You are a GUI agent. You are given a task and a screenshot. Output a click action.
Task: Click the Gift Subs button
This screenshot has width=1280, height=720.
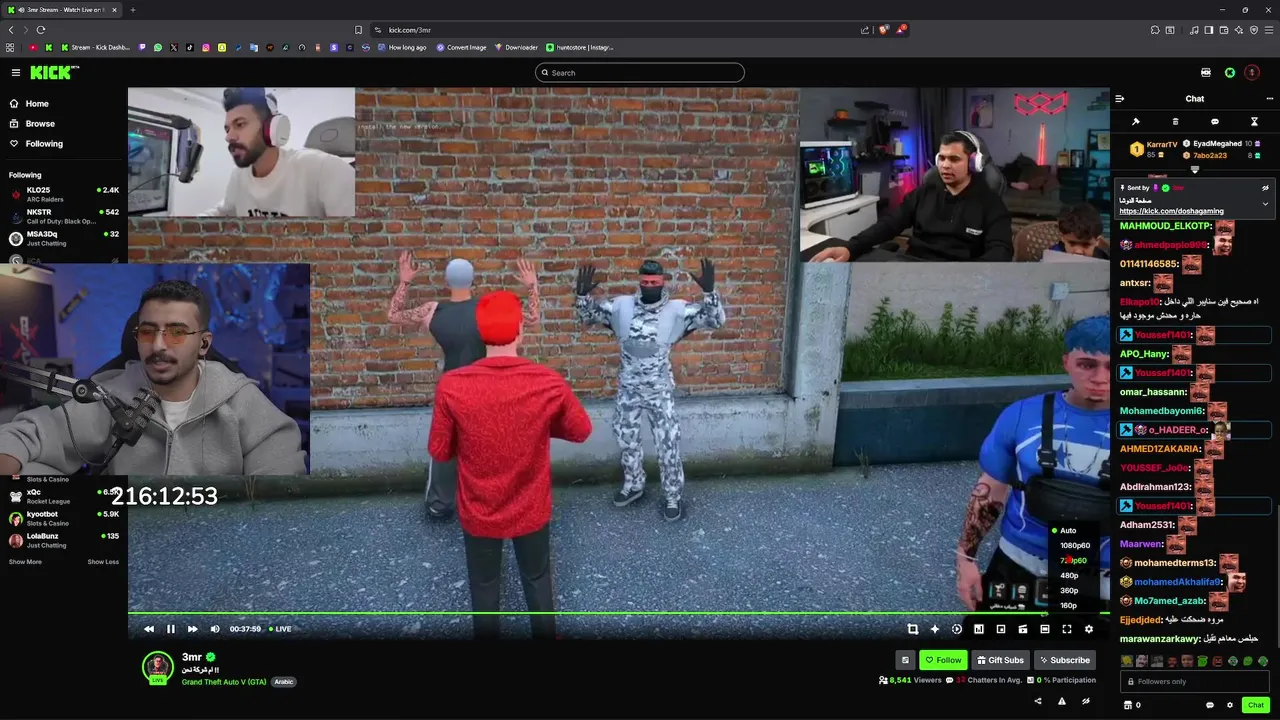click(1000, 660)
